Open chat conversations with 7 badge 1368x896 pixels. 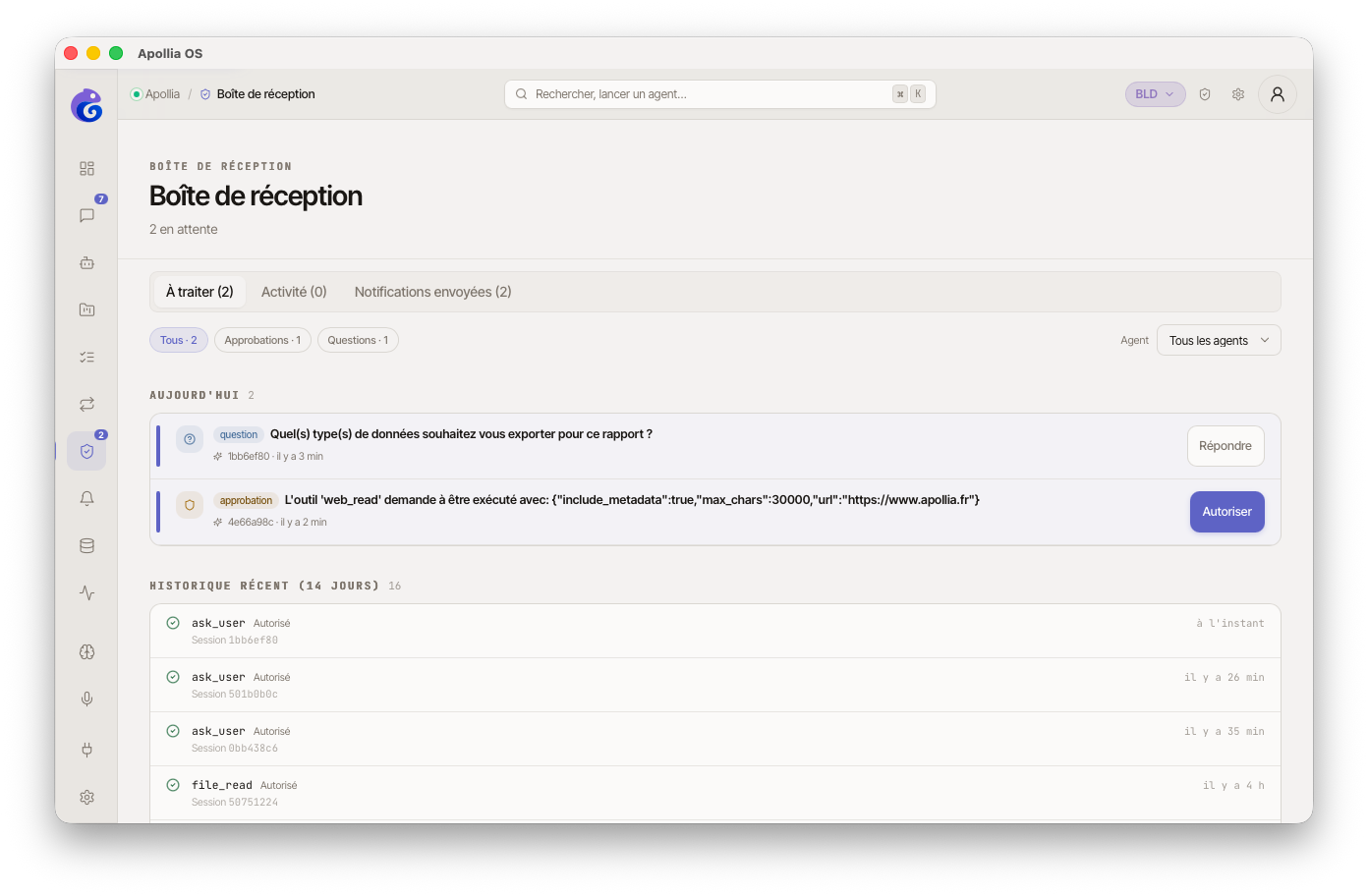point(86,215)
